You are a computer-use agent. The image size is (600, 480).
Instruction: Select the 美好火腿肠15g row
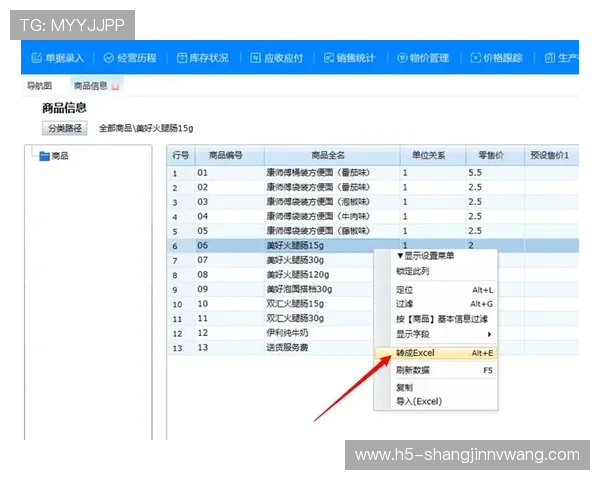[373, 245]
